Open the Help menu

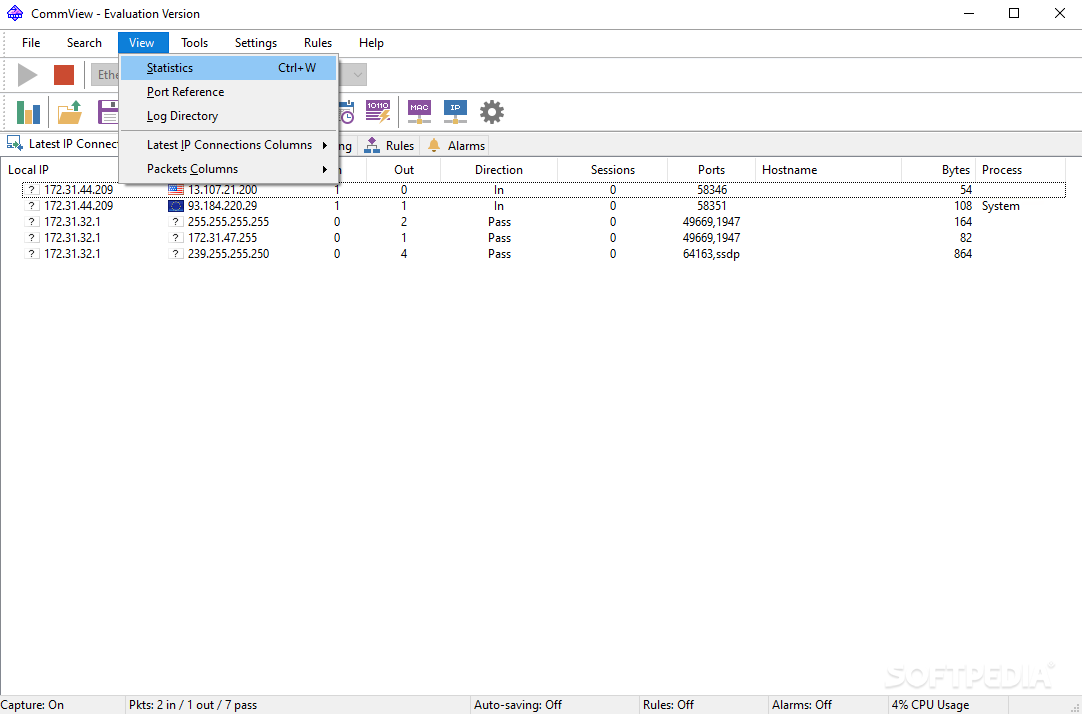(x=371, y=43)
